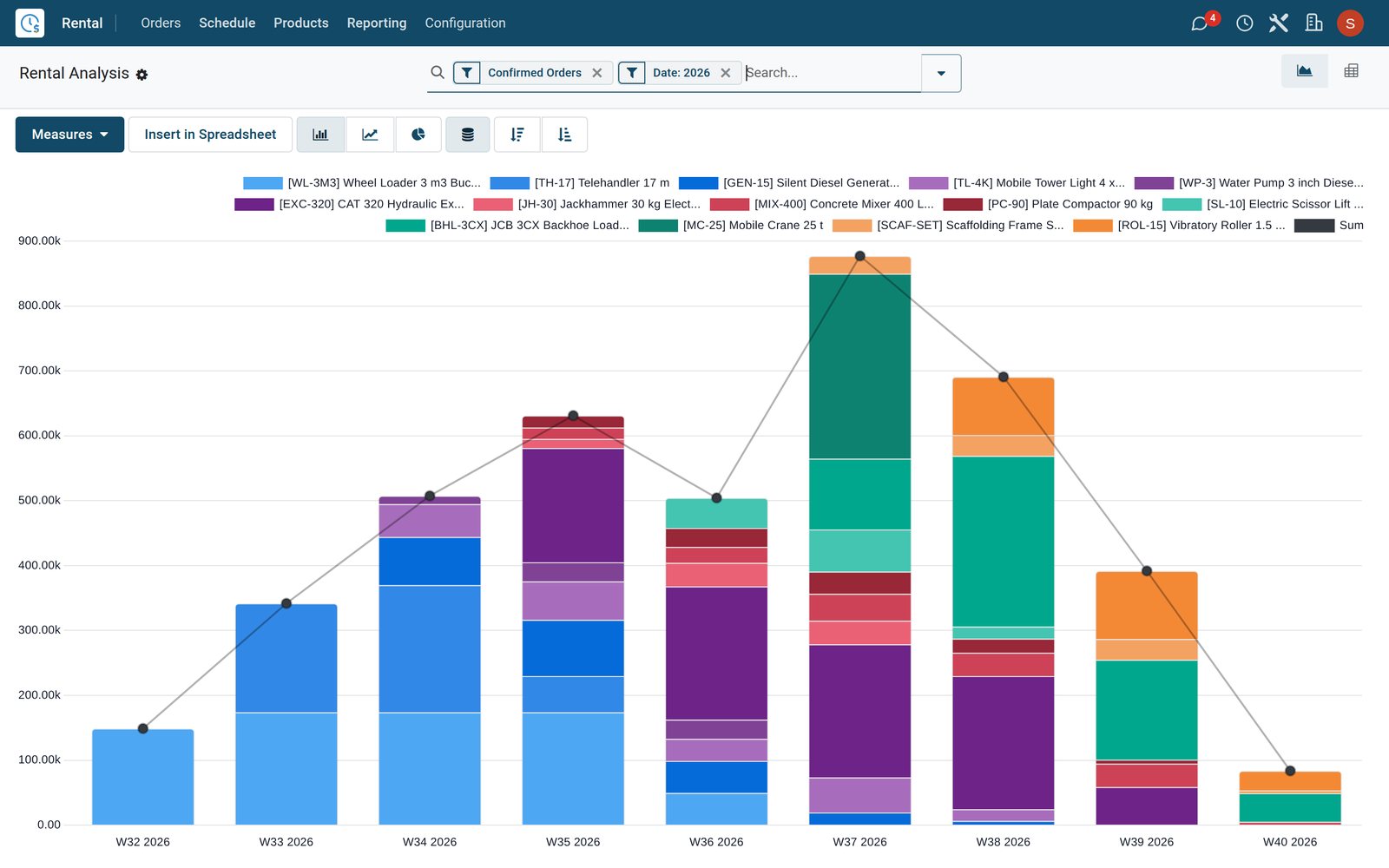Toggle the Telehandler 17 m legend entry
Viewport: 1389px width, 868px height.
(x=580, y=183)
